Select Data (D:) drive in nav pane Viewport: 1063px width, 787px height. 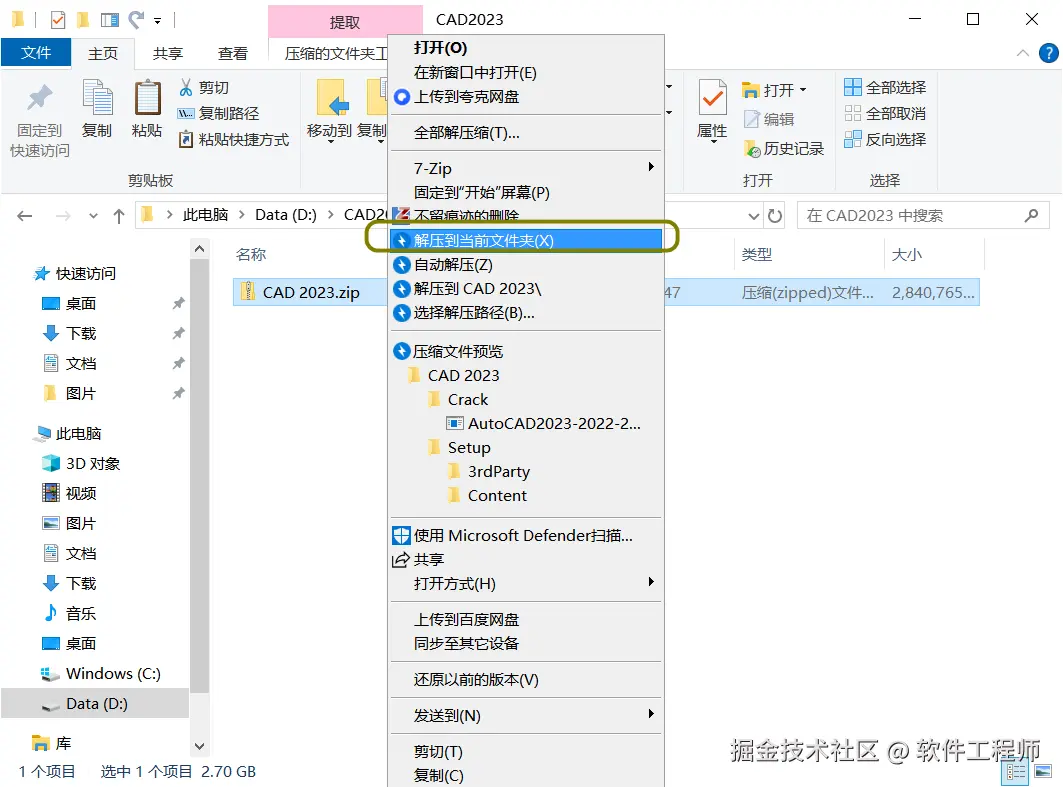(x=95, y=704)
